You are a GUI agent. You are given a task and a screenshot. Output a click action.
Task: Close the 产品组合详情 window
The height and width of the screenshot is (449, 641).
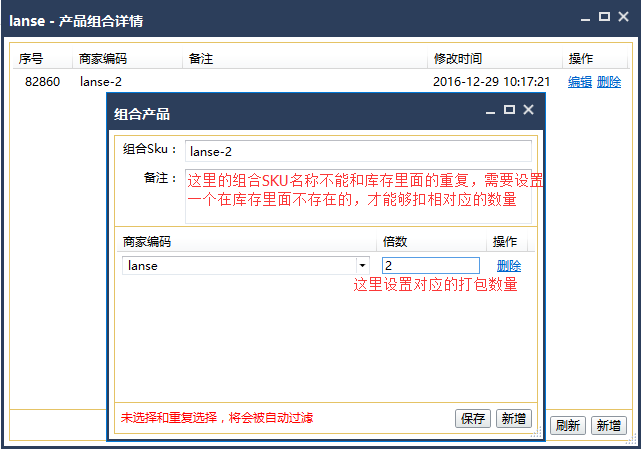click(623, 17)
